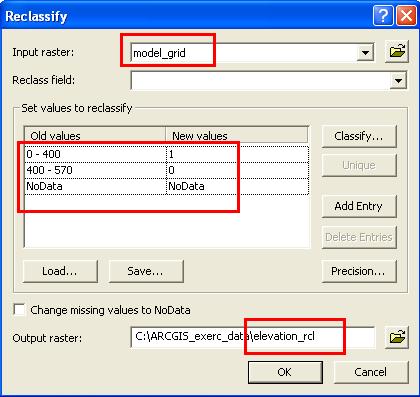The width and height of the screenshot is (420, 397).
Task: Load a reclass table with Load...
Action: [x=60, y=271]
